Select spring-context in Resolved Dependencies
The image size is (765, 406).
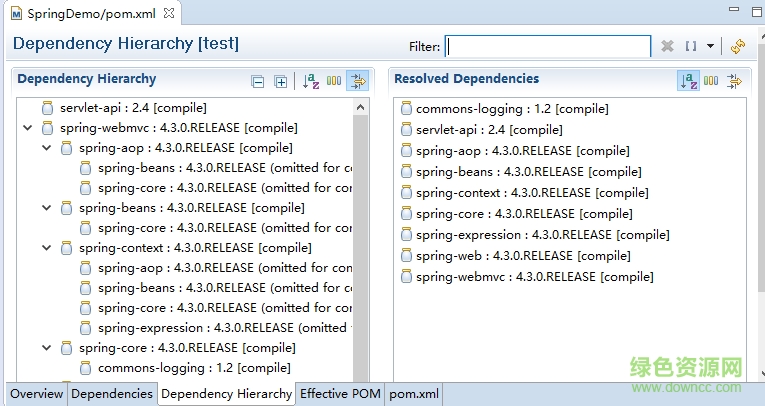532,193
